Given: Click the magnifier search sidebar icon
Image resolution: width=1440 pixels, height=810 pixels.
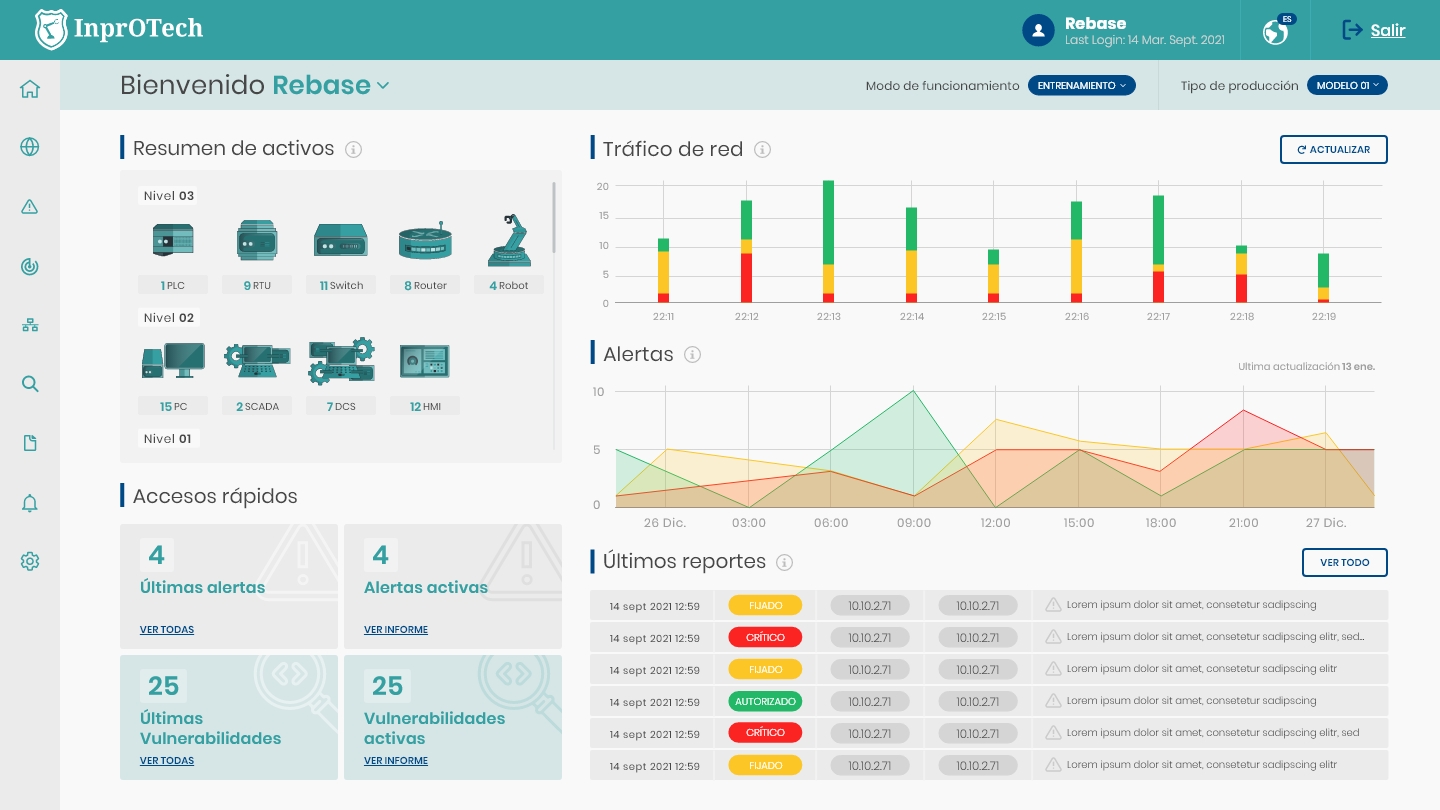Looking at the screenshot, I should (30, 384).
